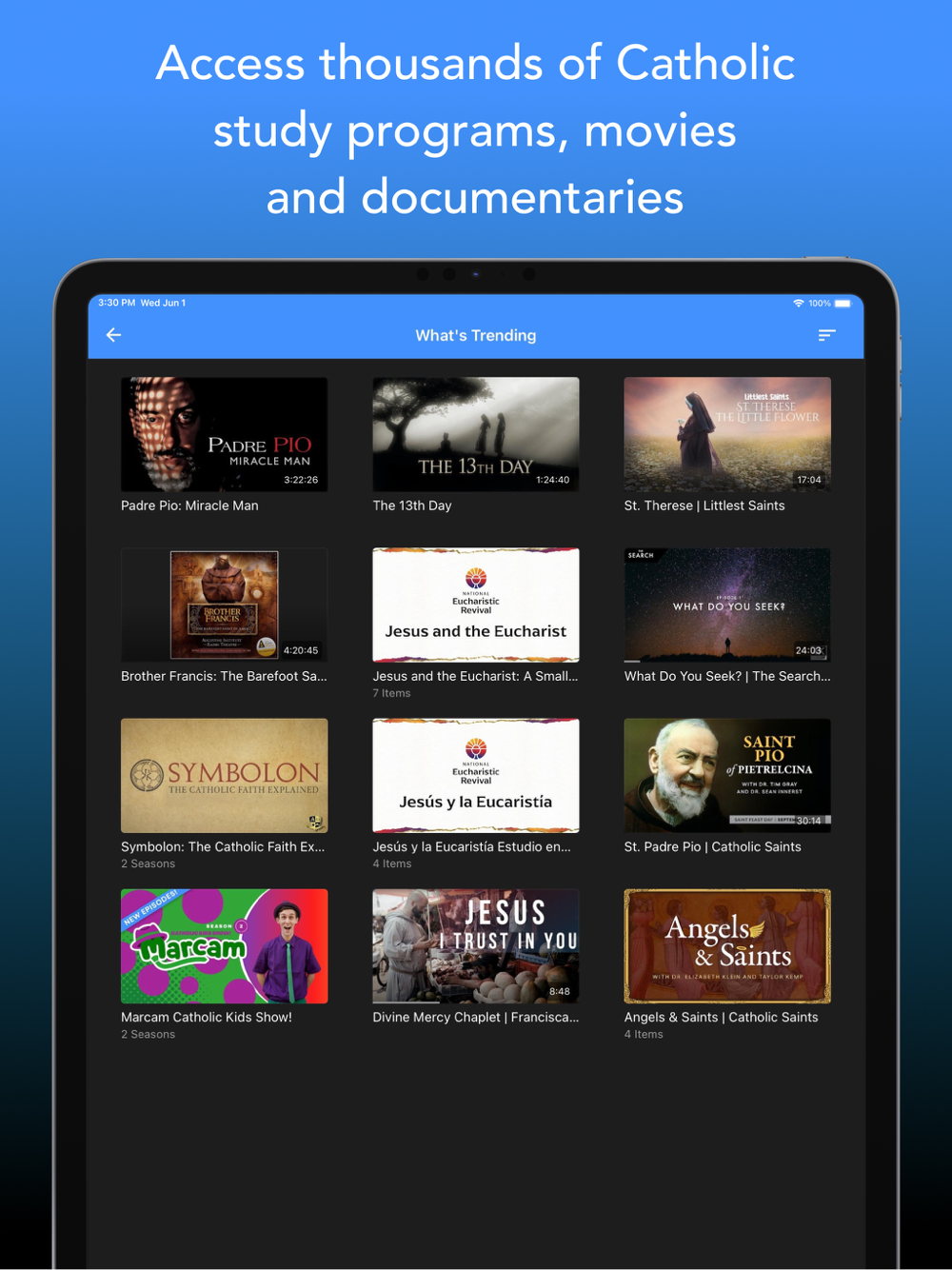Open the Padre Pio Miracle Man thumbnail
952x1270 pixels.
click(224, 434)
